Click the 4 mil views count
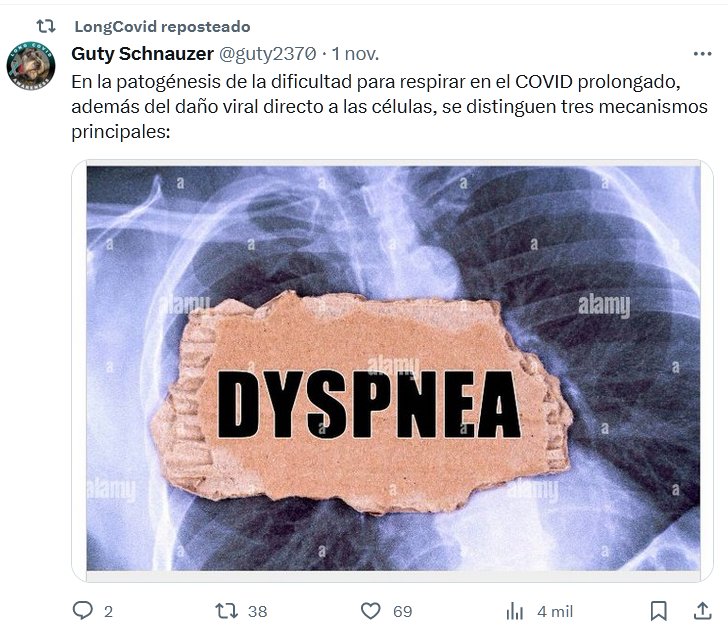The height and width of the screenshot is (636, 728). (555, 611)
